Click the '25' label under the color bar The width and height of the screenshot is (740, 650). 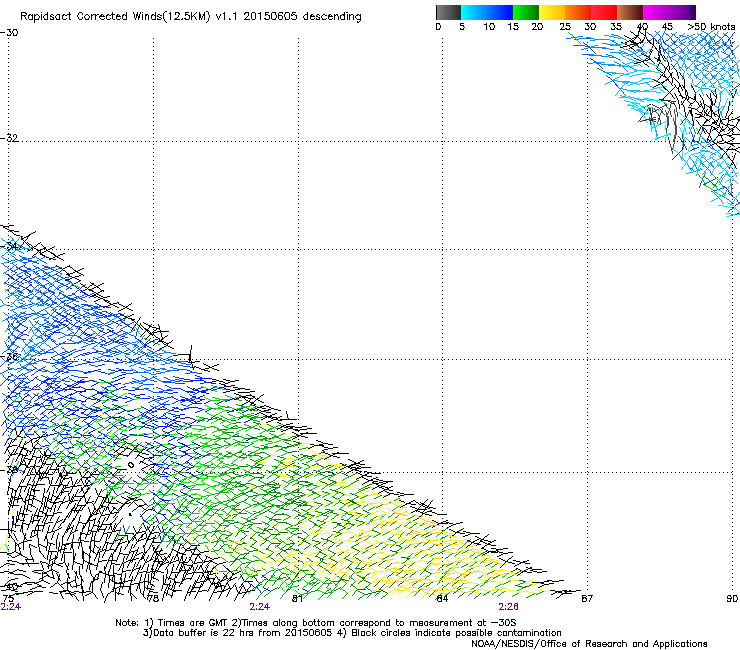coord(565,26)
